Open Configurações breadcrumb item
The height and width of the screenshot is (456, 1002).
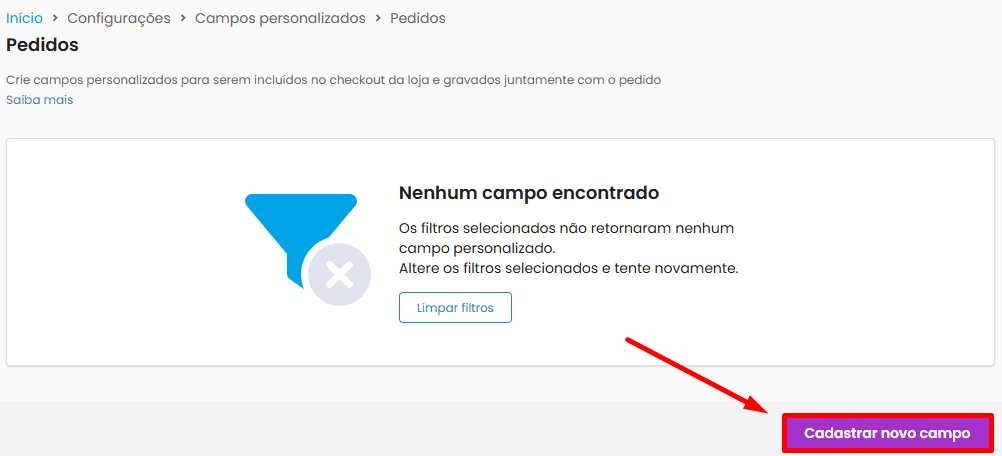point(119,19)
